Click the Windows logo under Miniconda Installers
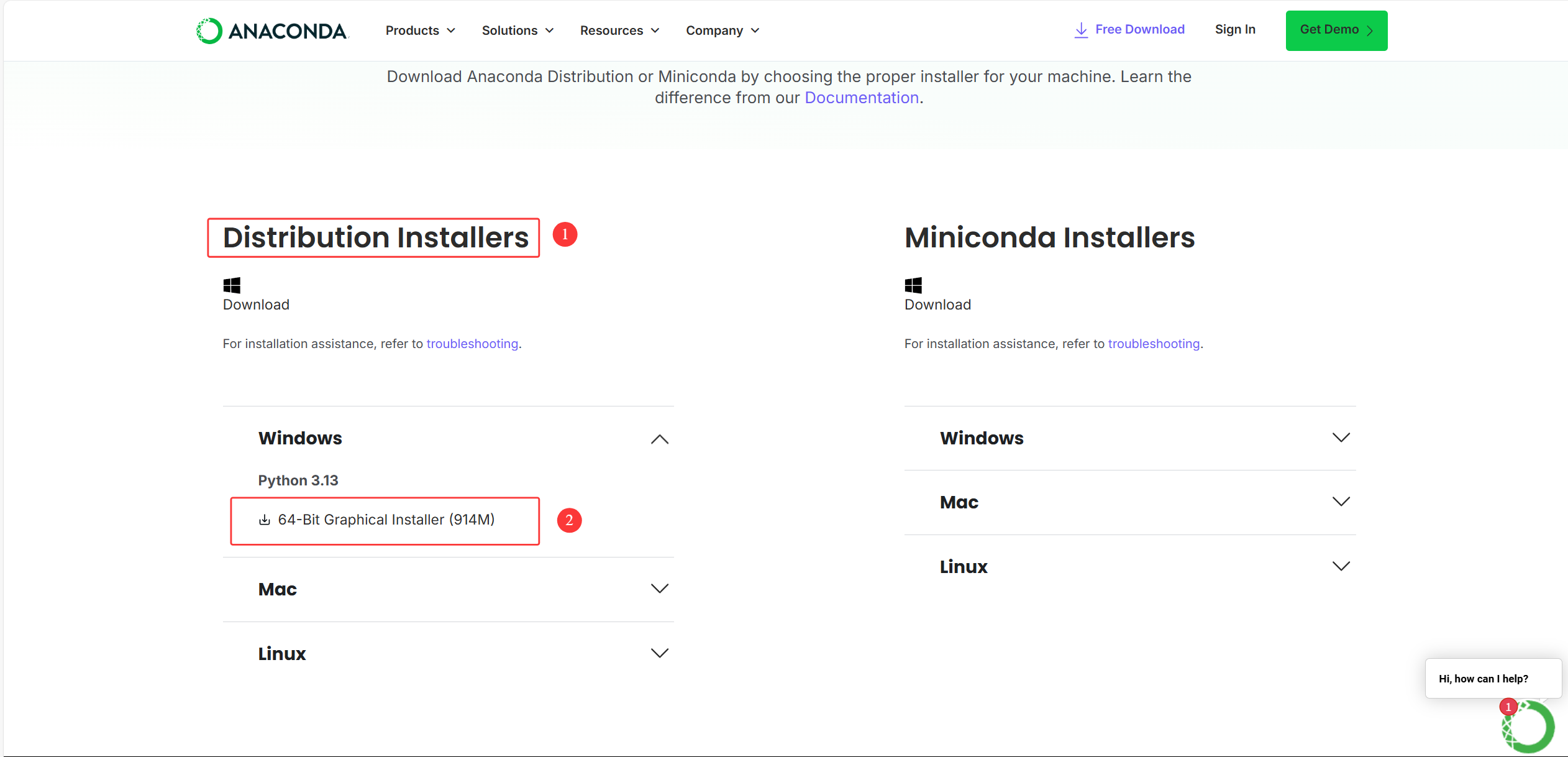 (x=913, y=285)
